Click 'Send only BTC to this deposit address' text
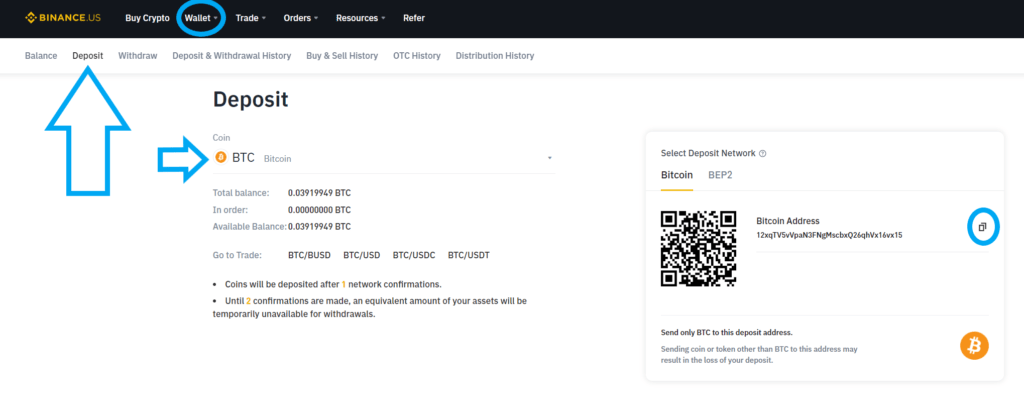 [727, 333]
